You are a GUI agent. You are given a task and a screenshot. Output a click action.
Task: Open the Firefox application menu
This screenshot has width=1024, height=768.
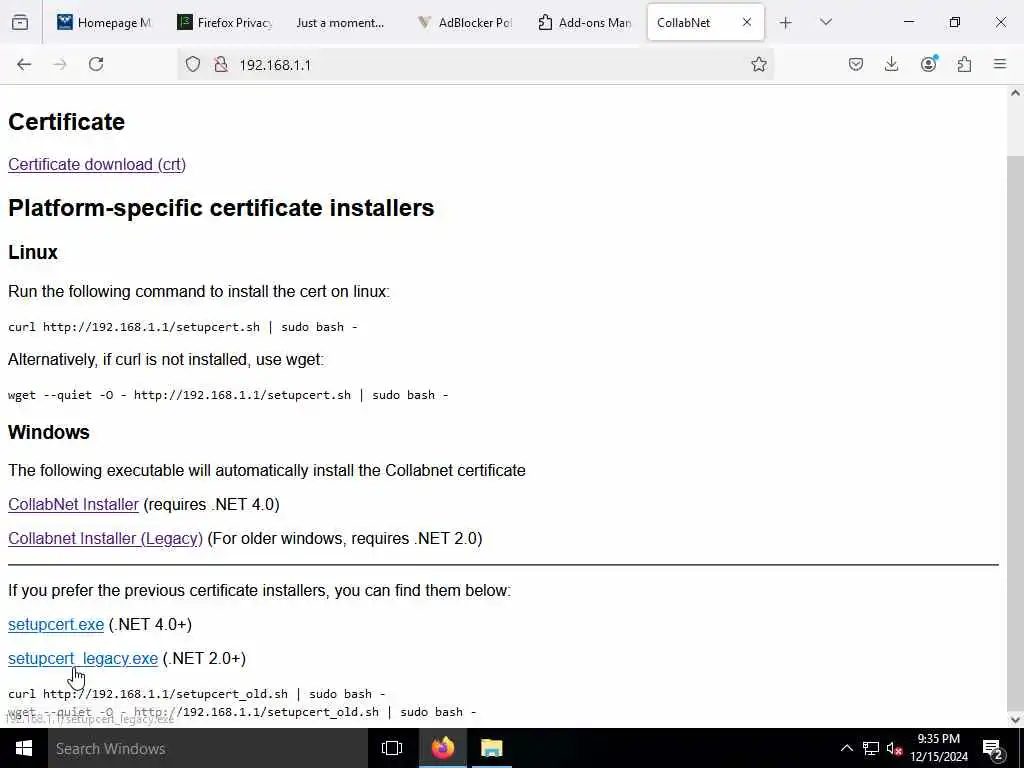coord(1000,64)
